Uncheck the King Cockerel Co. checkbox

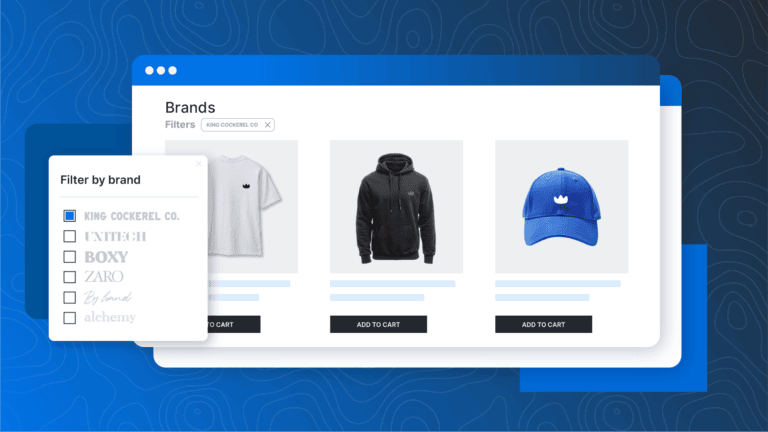pyautogui.click(x=70, y=216)
